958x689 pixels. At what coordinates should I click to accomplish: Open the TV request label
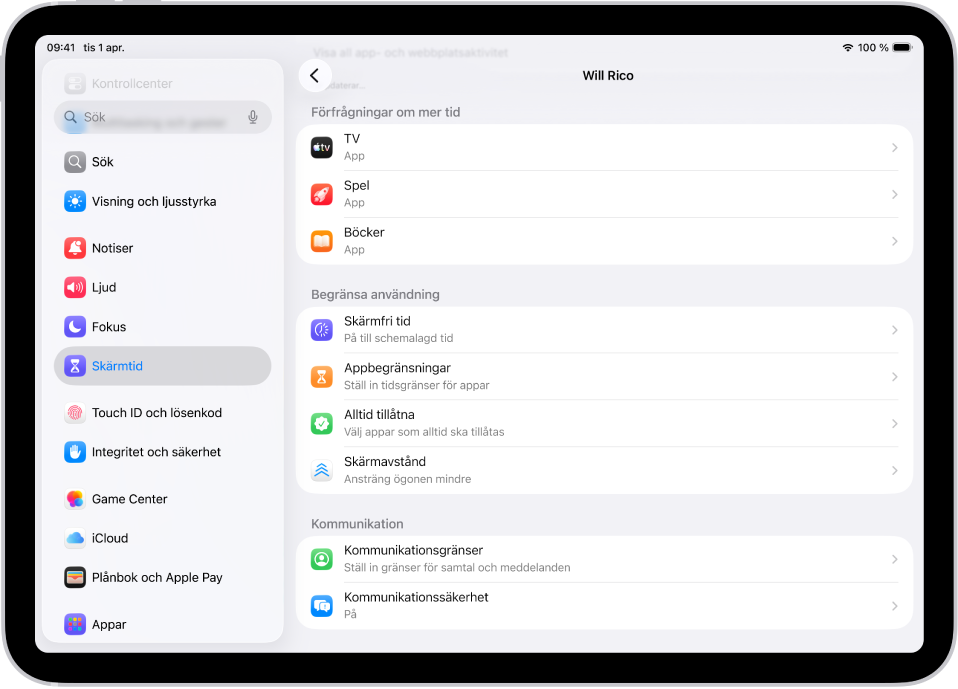click(352, 139)
